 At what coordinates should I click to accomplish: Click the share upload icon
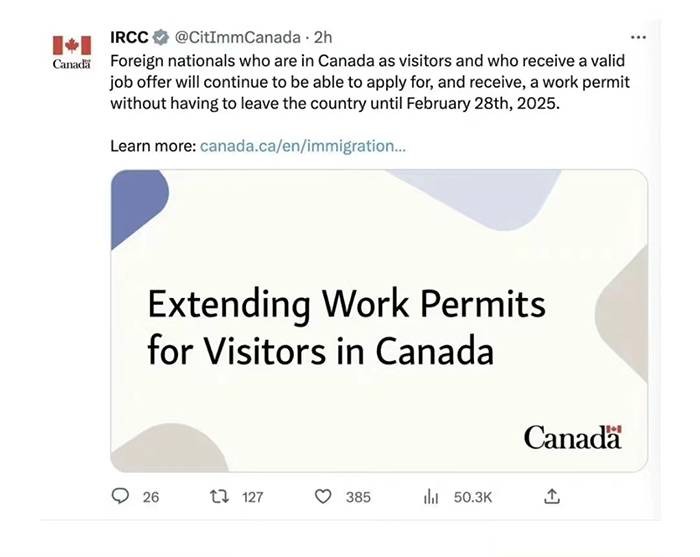click(552, 496)
